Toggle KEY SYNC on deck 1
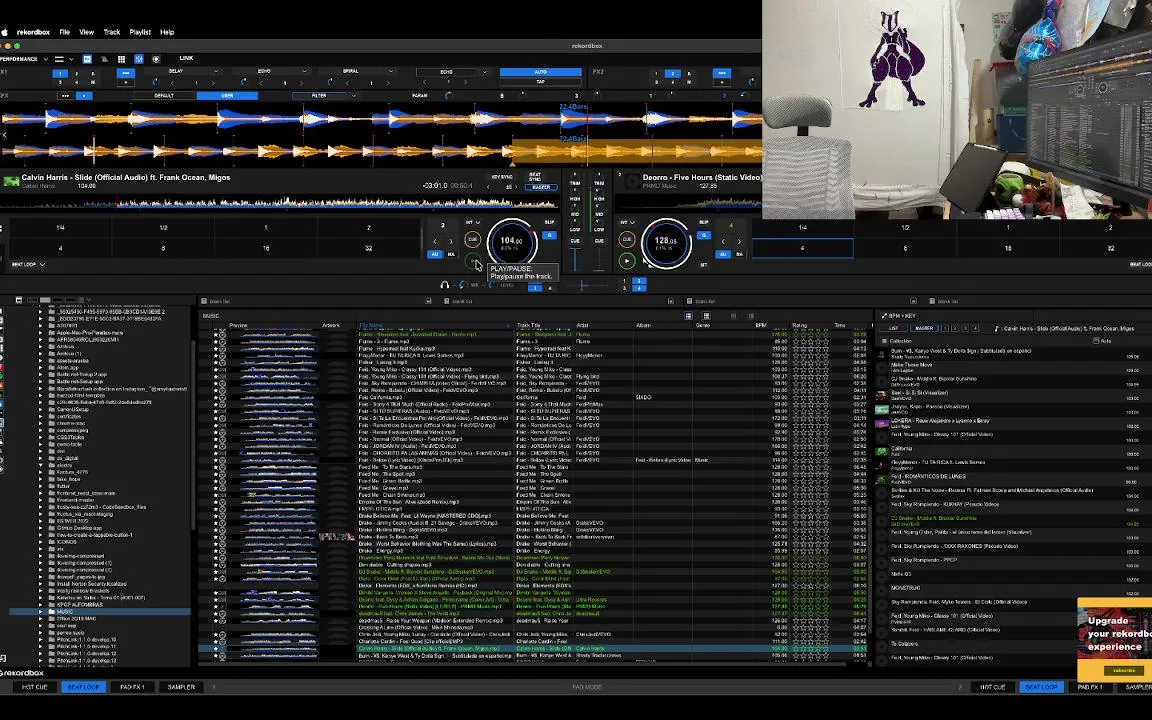Image resolution: width=1152 pixels, height=720 pixels. [x=503, y=177]
